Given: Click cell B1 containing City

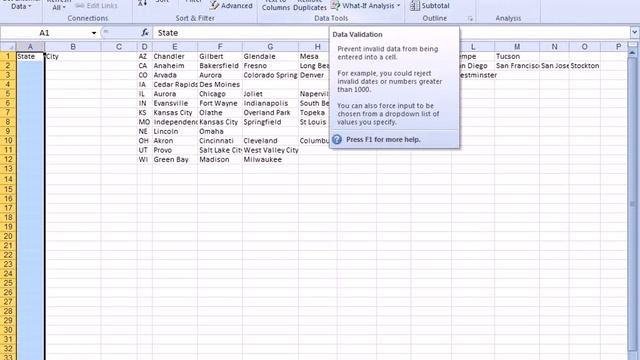Looking at the screenshot, I should [73, 56].
